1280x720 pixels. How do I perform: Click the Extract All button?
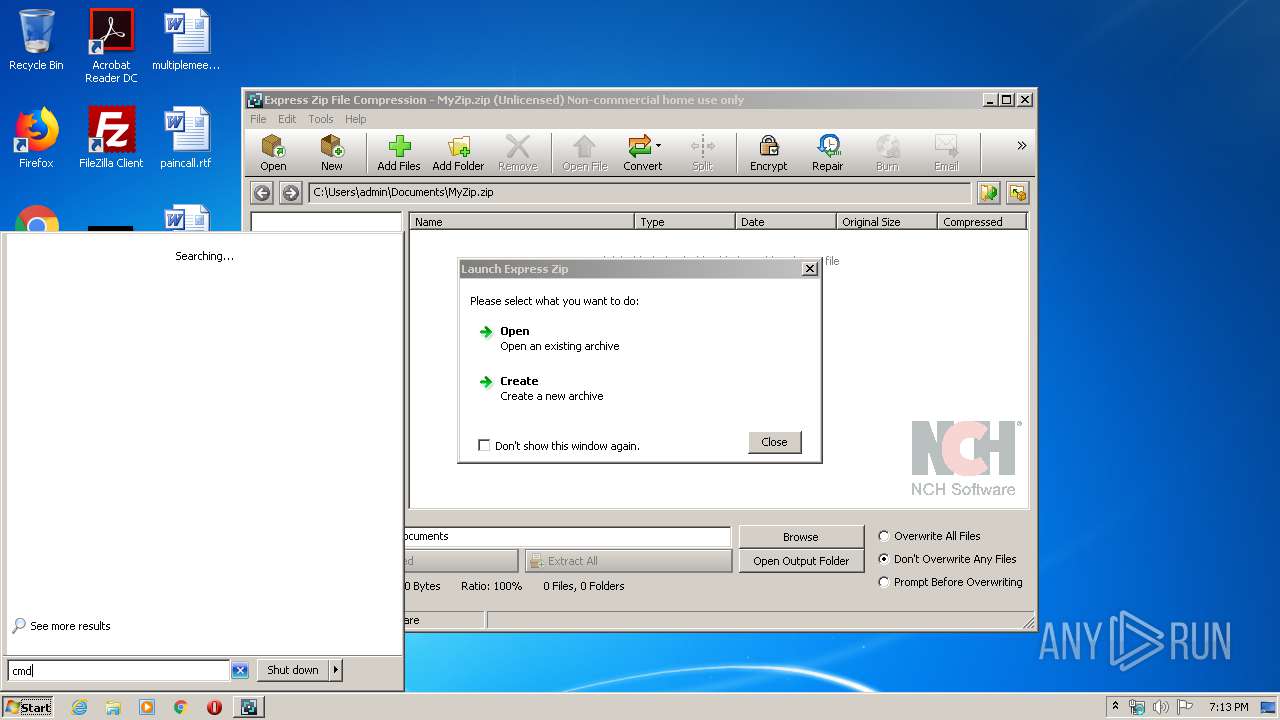click(628, 561)
